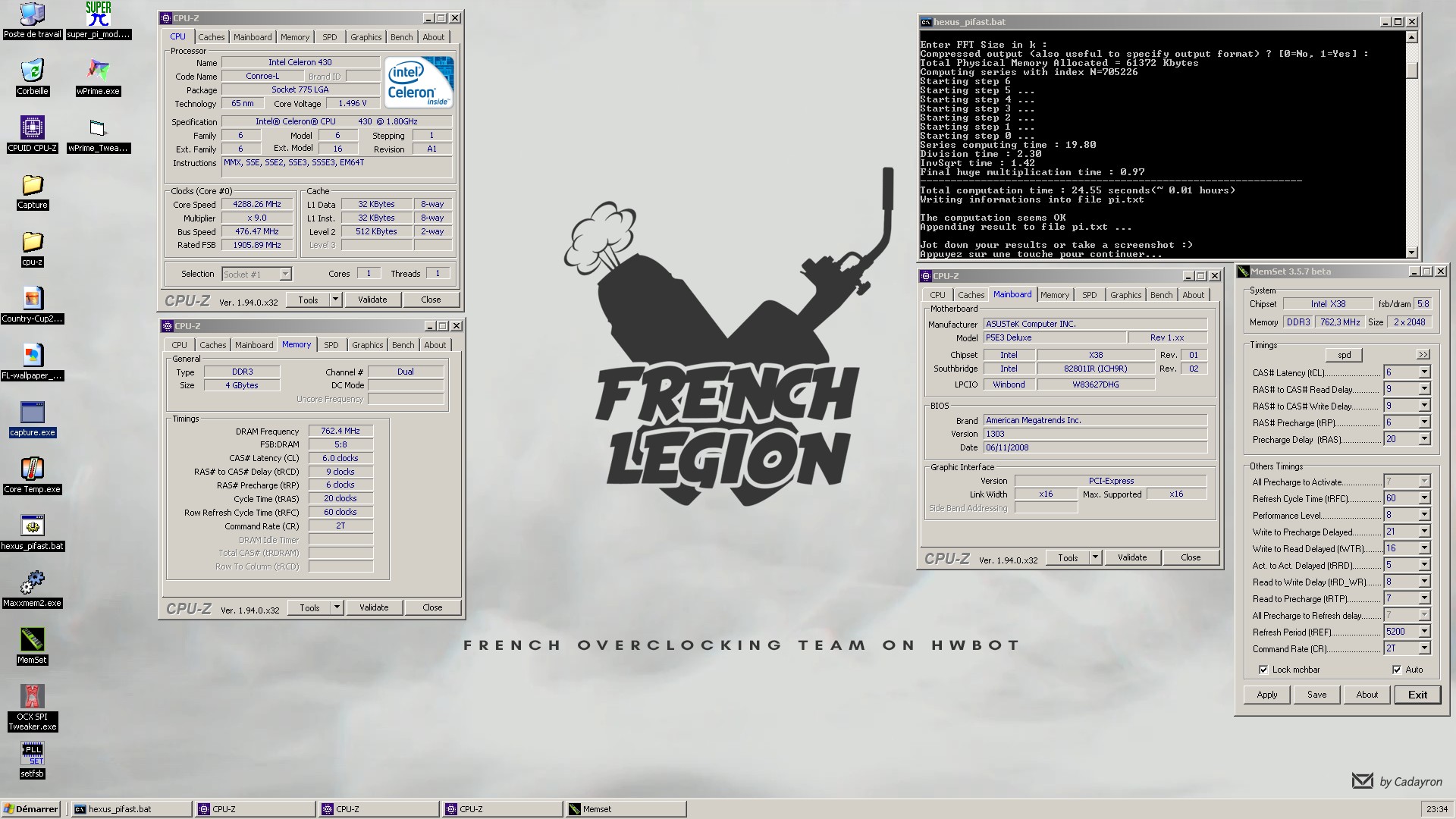Open hexus_pifast.bat console title icon
Image resolution: width=1456 pixels, height=819 pixels.
tap(926, 22)
